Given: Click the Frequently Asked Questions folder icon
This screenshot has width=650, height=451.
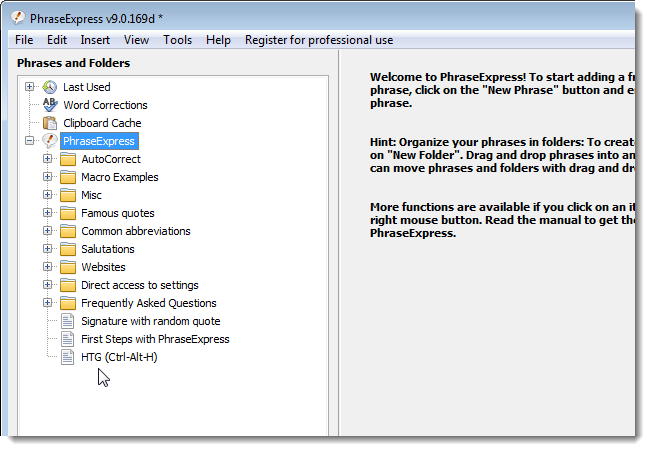Looking at the screenshot, I should click(x=68, y=303).
